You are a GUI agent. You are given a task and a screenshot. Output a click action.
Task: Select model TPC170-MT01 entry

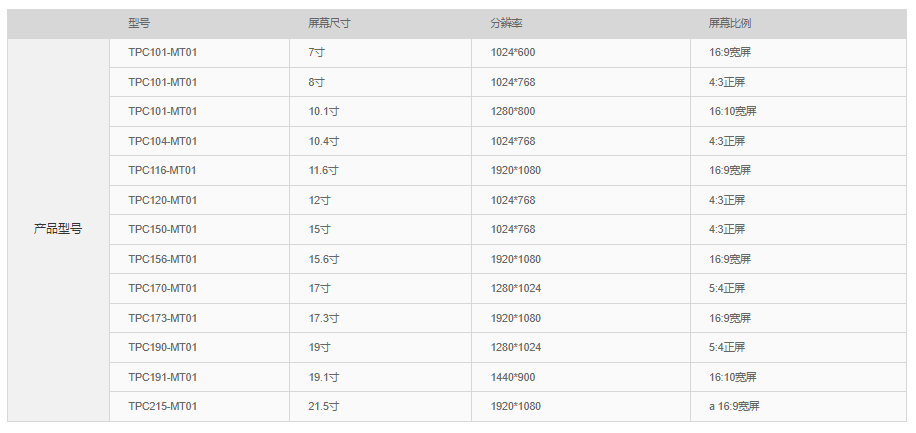pyautogui.click(x=163, y=288)
